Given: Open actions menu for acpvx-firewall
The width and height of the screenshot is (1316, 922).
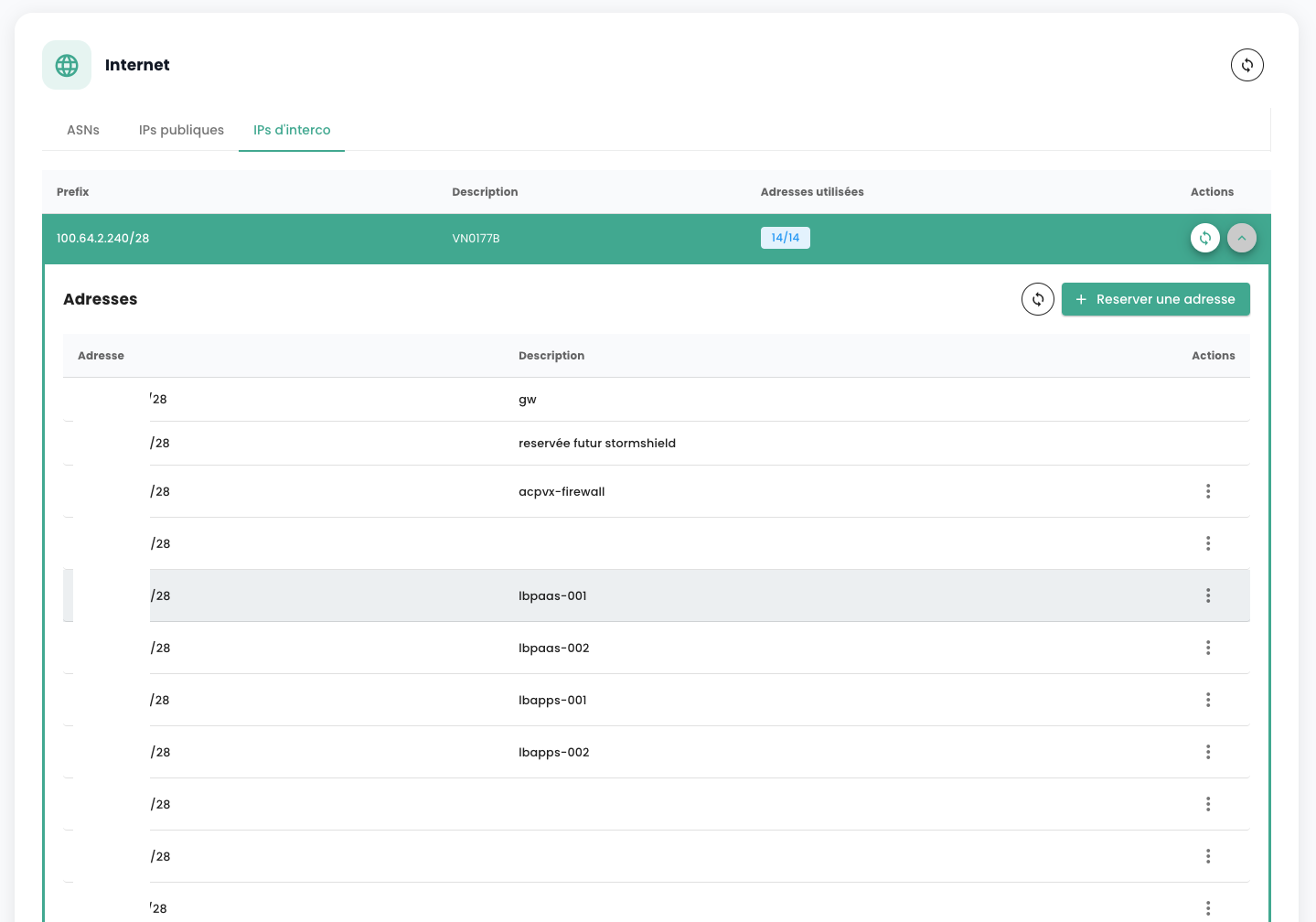Looking at the screenshot, I should tap(1207, 491).
